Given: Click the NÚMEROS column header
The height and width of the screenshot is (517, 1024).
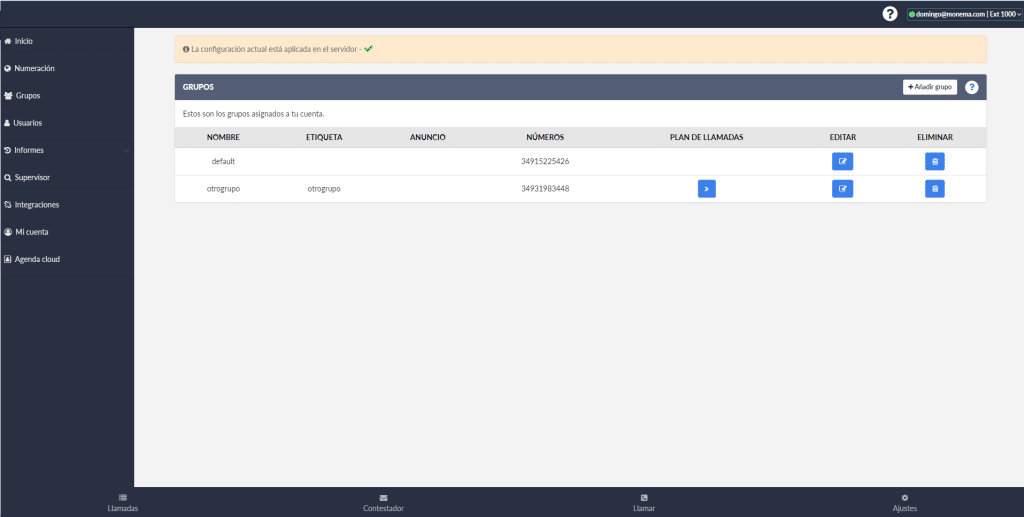Looking at the screenshot, I should (545, 137).
